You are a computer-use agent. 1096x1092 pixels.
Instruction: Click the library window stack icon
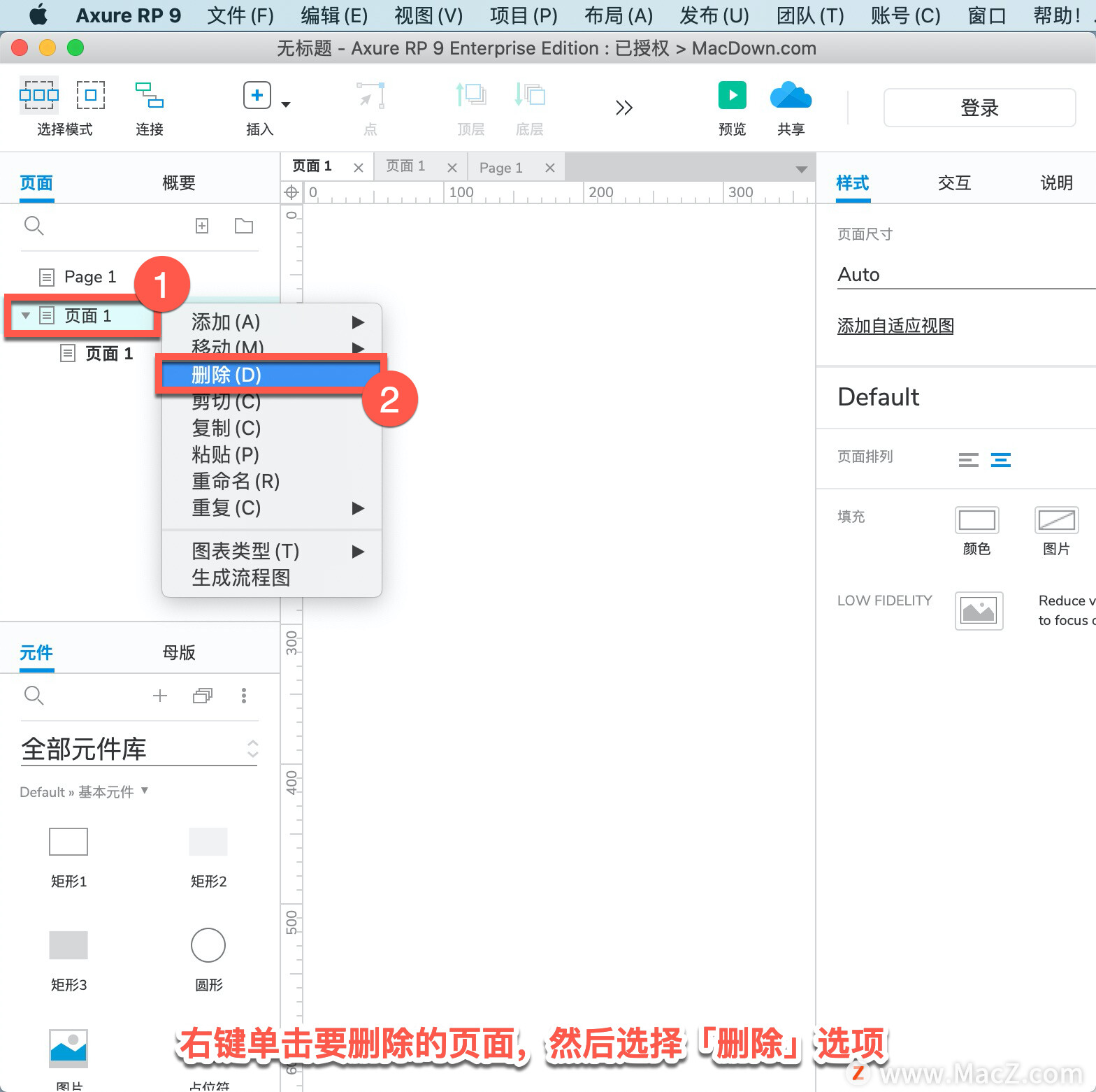203,696
